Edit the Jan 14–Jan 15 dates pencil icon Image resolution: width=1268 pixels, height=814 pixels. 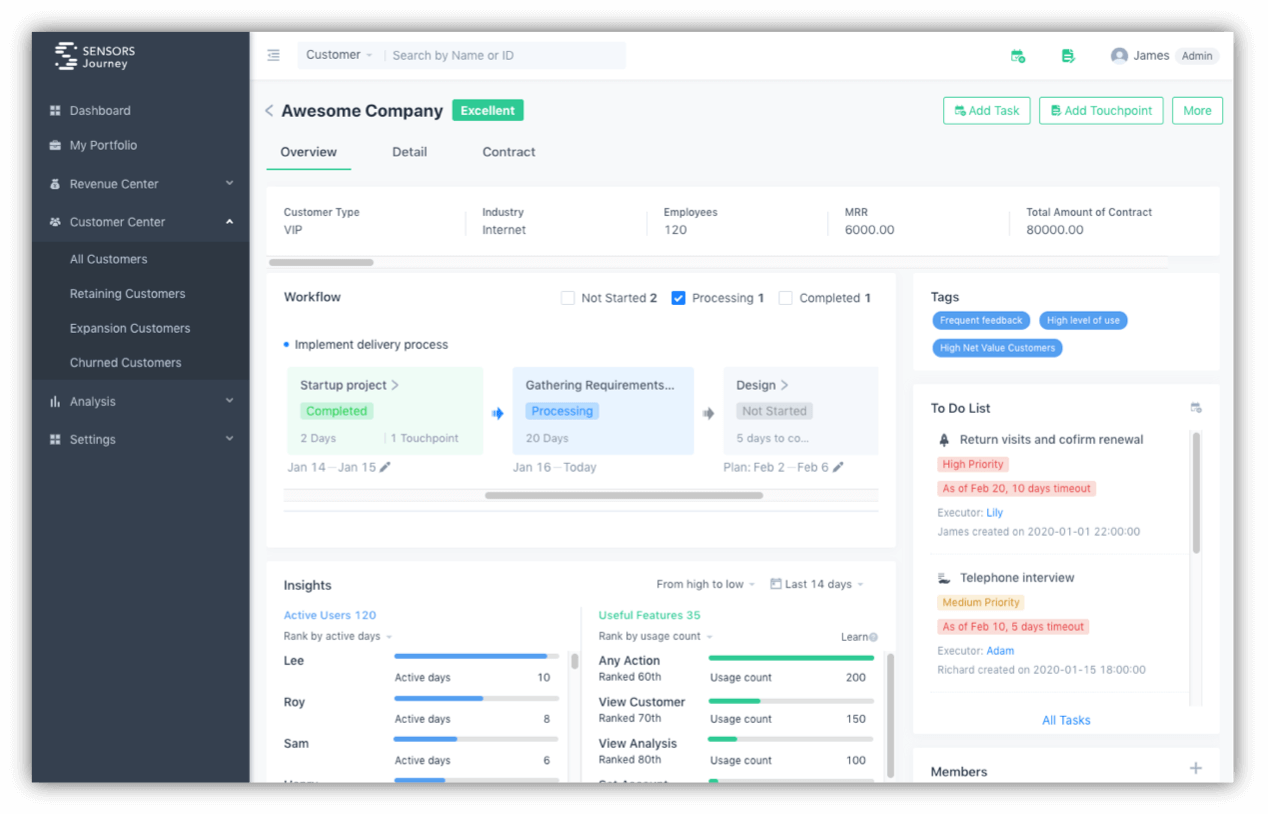385,467
